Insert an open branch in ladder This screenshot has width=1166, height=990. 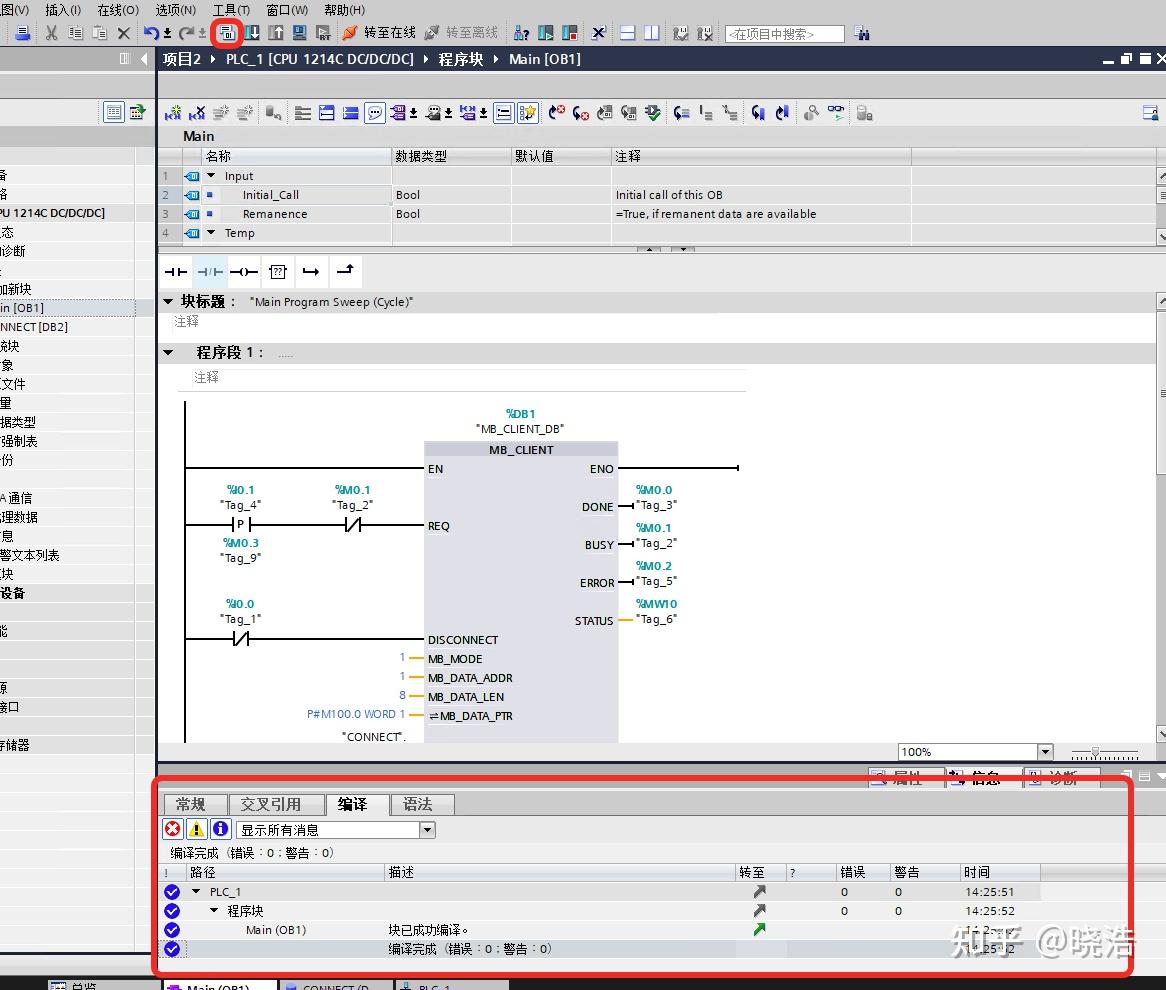(311, 271)
